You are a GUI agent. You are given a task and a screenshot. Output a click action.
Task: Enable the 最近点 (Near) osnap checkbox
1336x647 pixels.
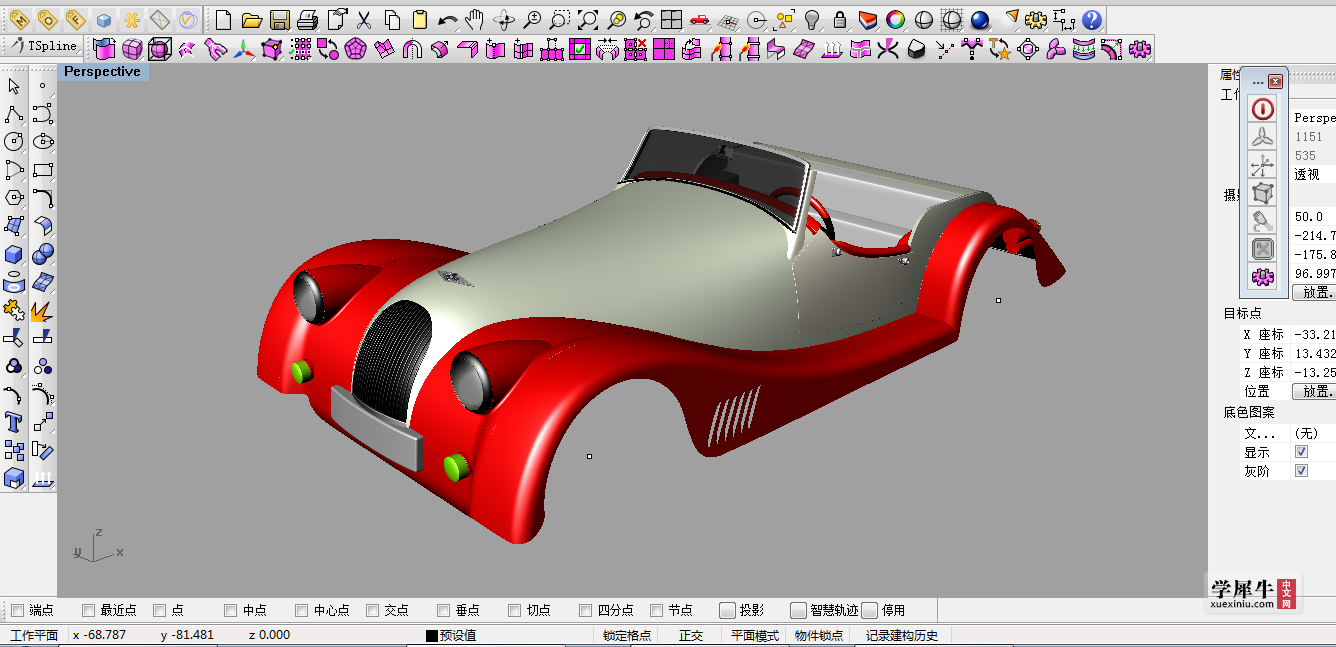click(x=88, y=610)
